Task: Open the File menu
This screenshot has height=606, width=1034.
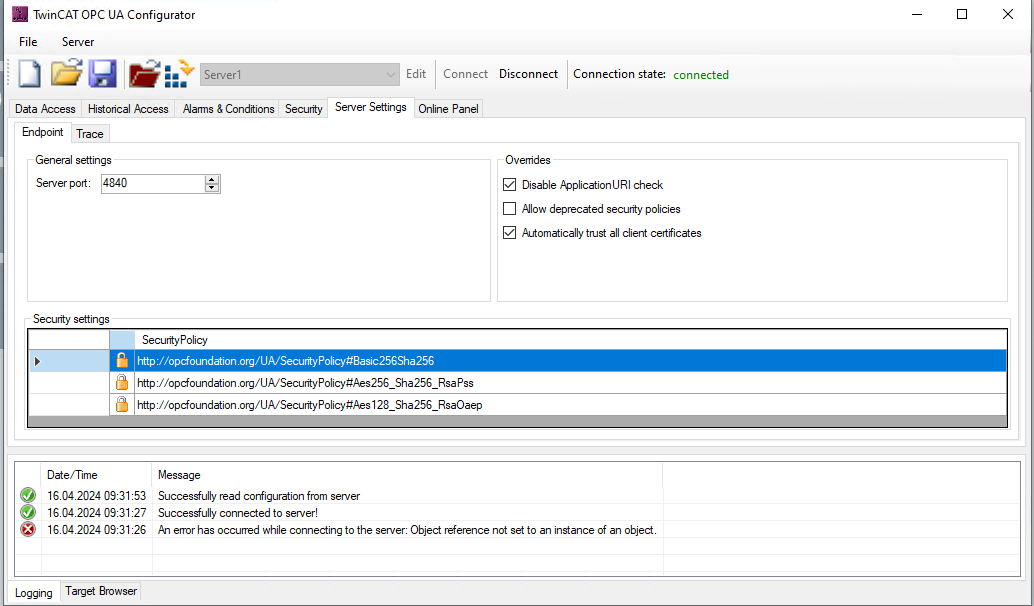Action: point(28,42)
